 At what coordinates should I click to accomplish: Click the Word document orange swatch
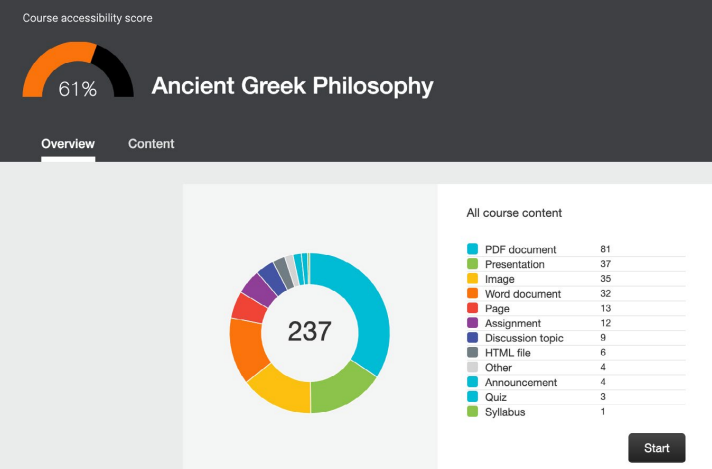472,294
